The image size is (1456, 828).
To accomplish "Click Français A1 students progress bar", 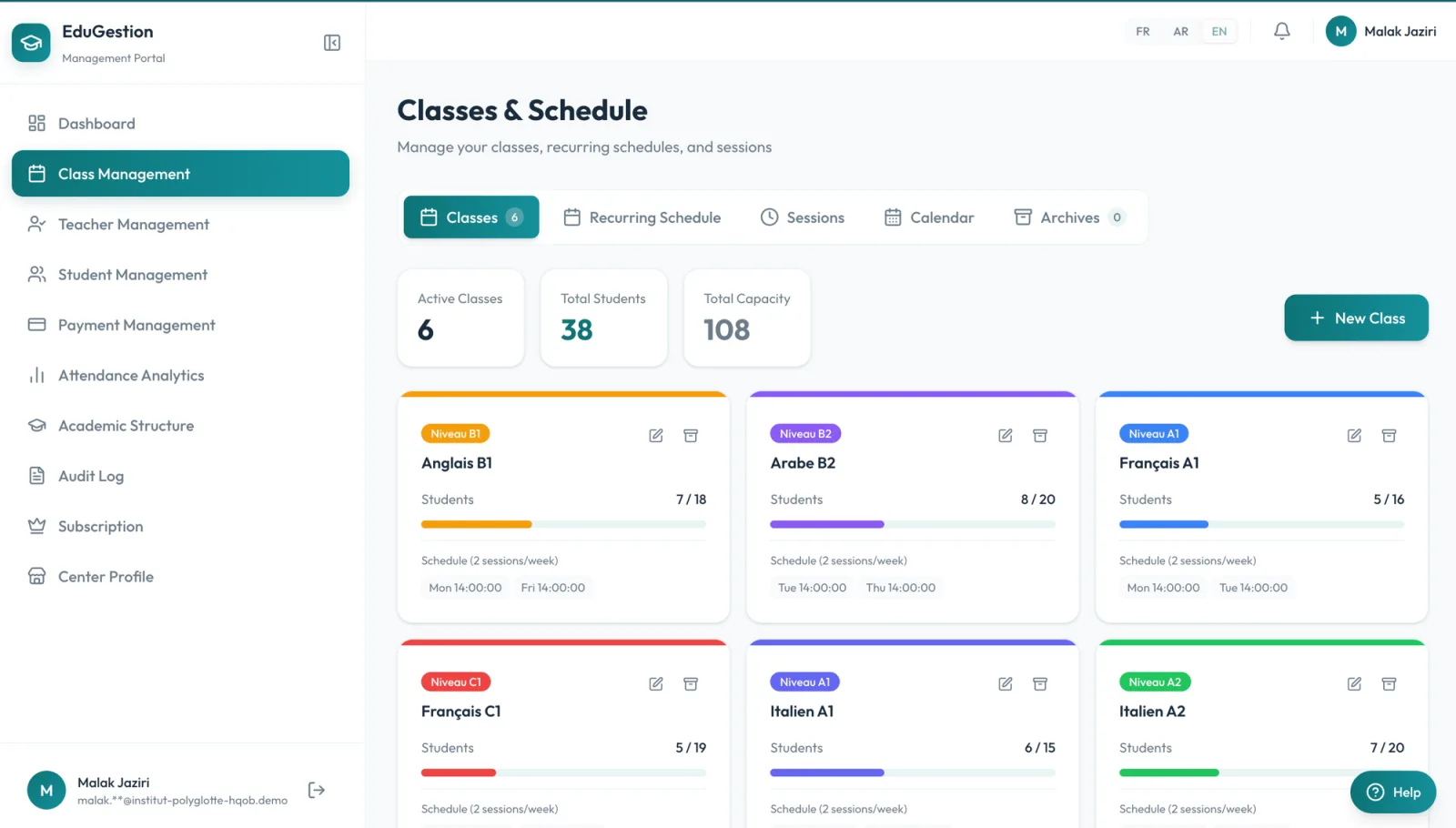I will pos(1261,524).
